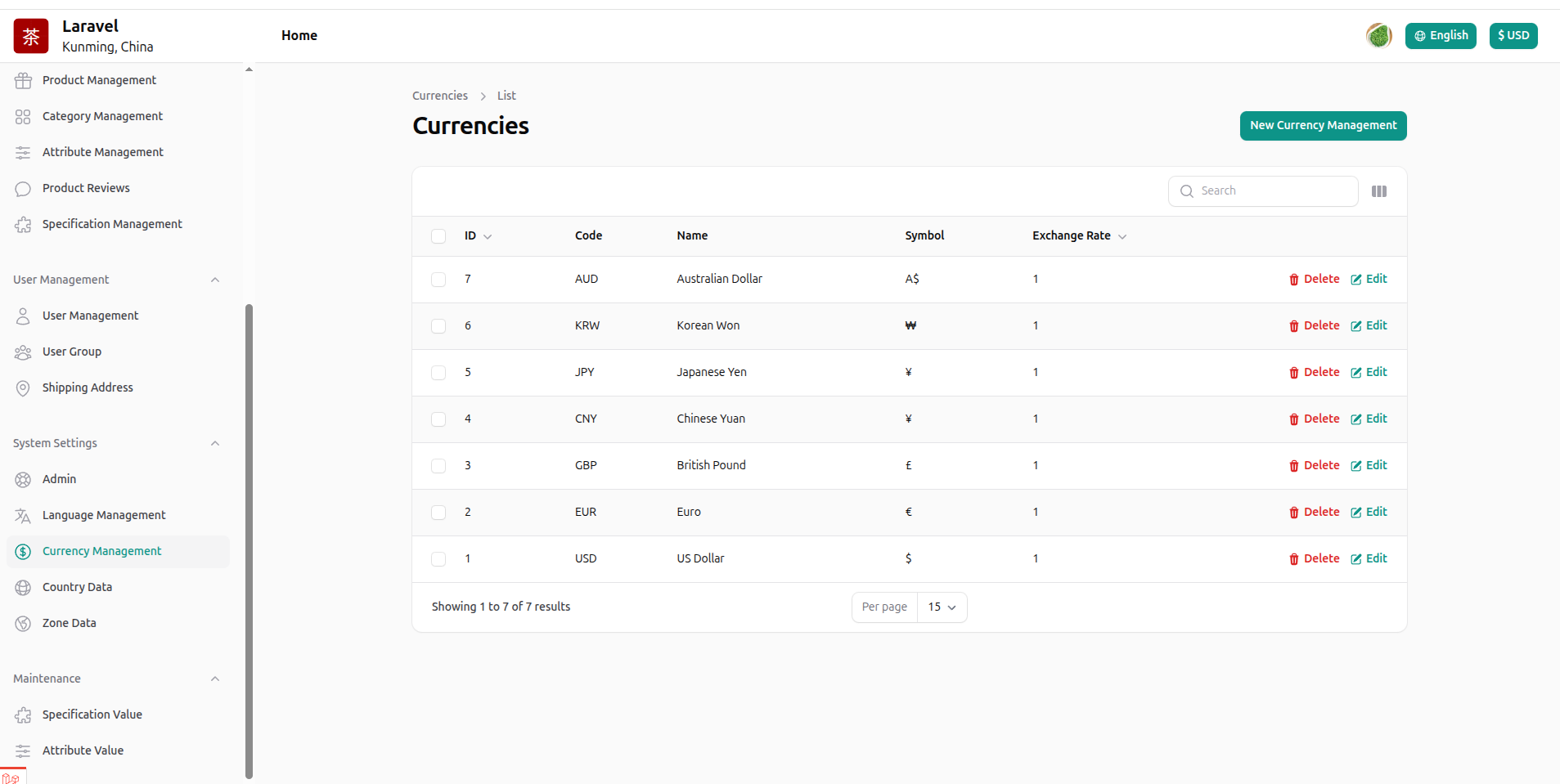Open the USD currency switcher

click(1513, 36)
